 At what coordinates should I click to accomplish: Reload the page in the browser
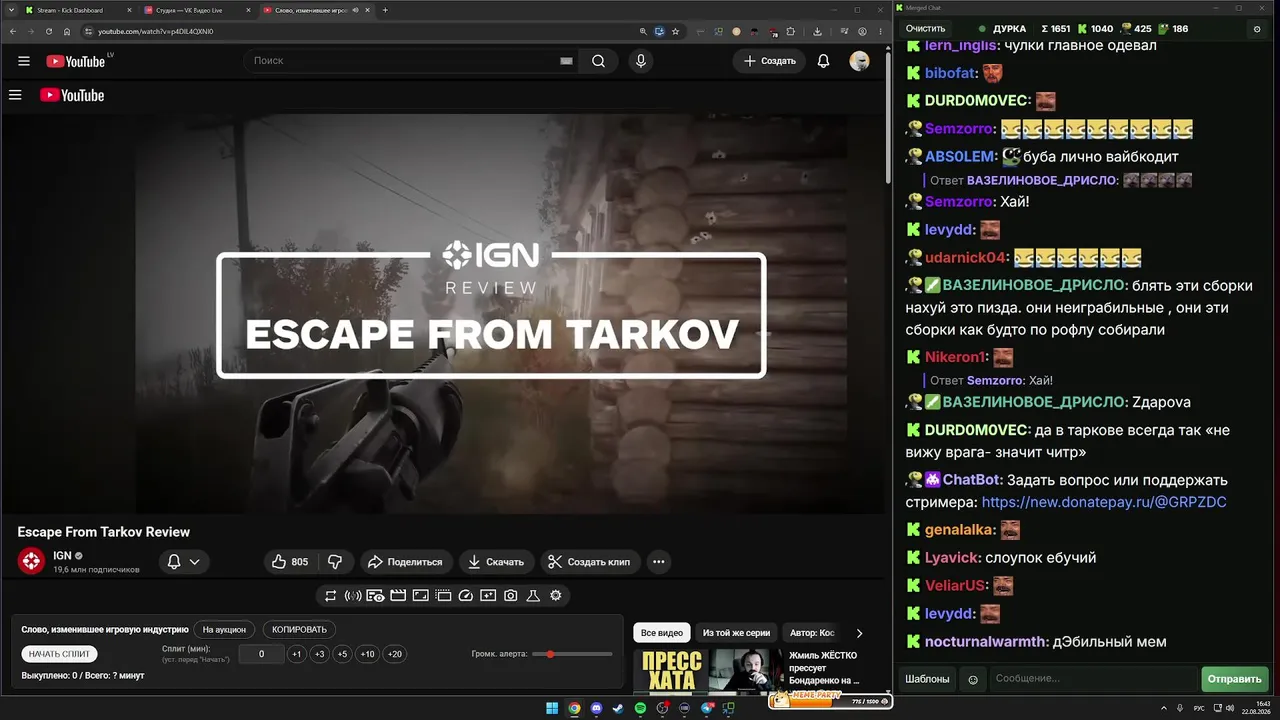[48, 31]
